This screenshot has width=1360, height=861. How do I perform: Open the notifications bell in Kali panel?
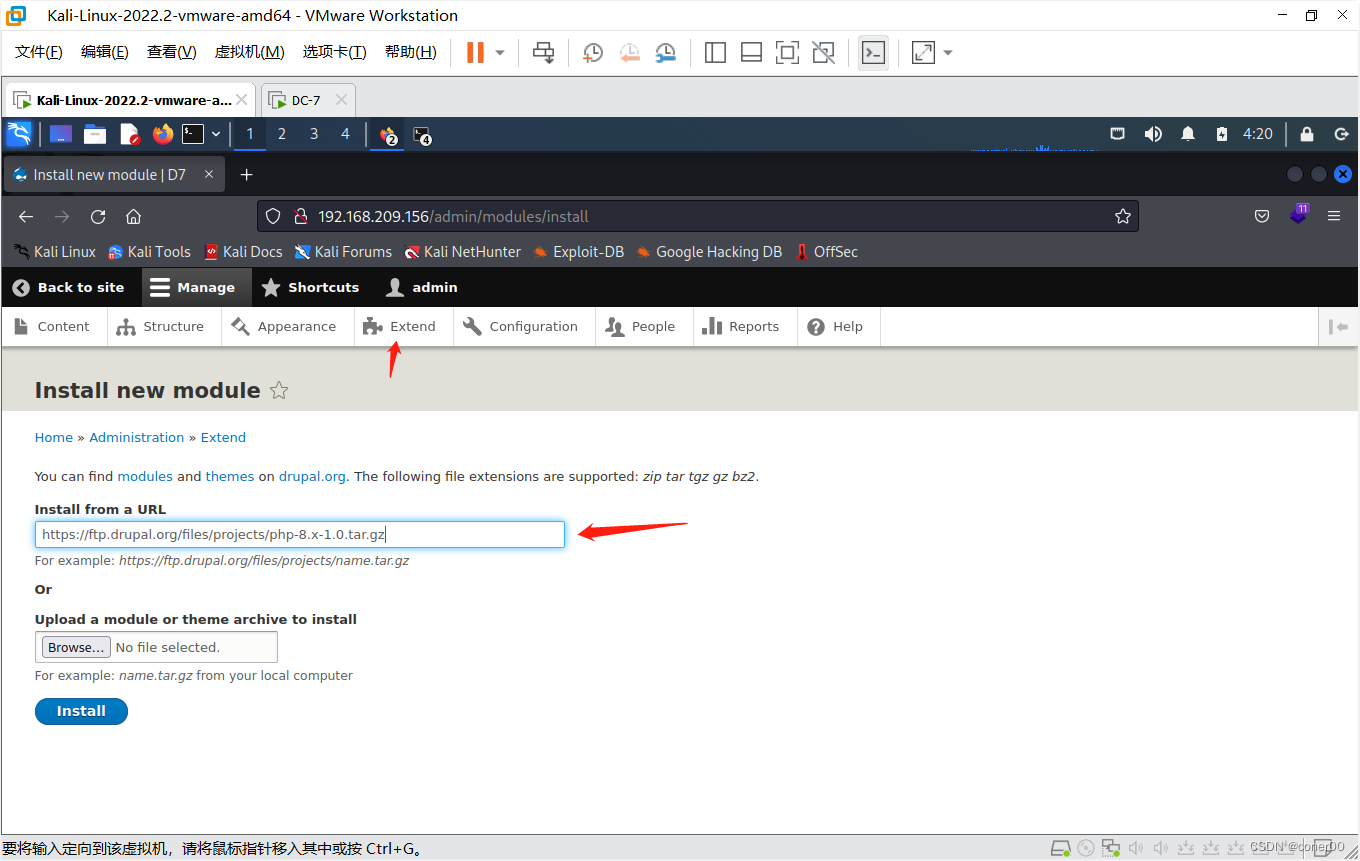1188,134
